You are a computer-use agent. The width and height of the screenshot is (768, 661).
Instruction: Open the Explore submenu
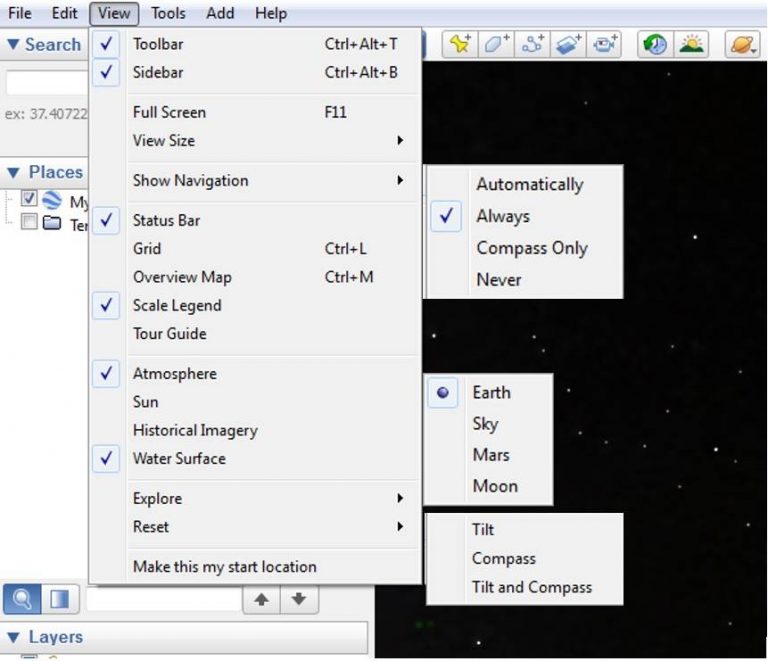pos(255,498)
